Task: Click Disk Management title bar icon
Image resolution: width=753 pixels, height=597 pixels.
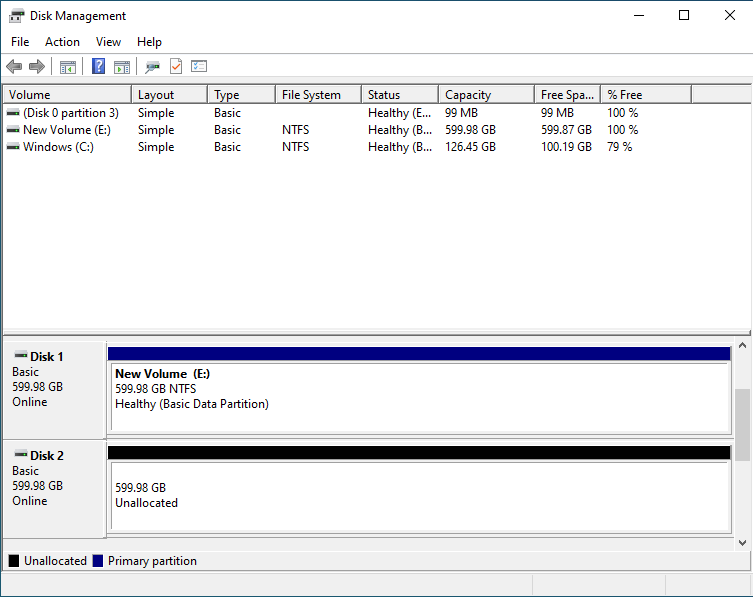Action: click(16, 16)
